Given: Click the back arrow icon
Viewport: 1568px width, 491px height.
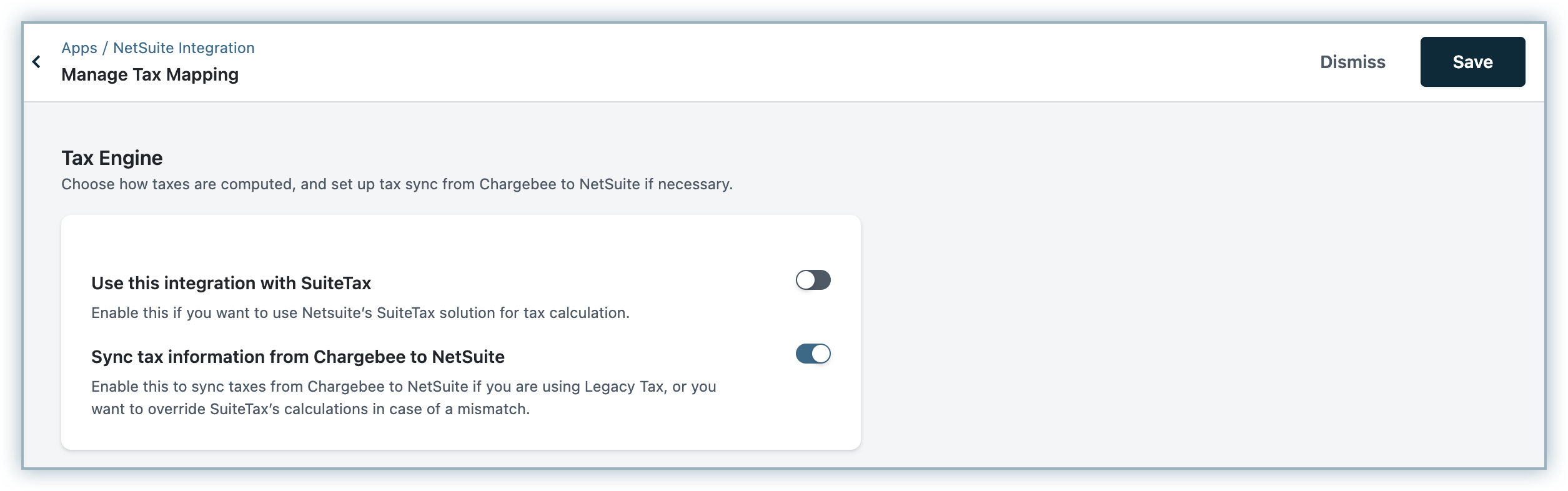Looking at the screenshot, I should [x=37, y=62].
